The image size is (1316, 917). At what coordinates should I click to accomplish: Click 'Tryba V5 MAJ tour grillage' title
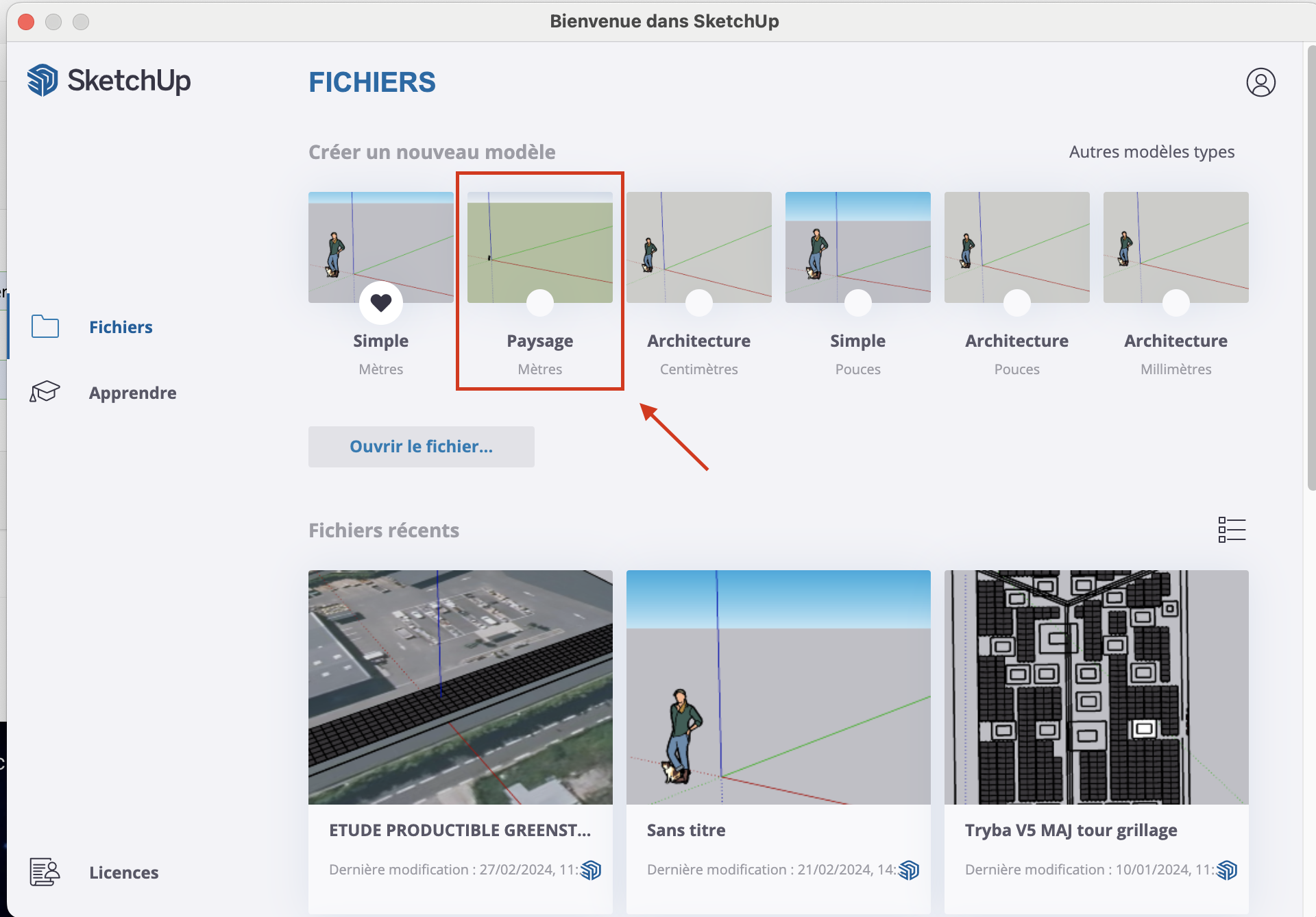click(x=1071, y=831)
